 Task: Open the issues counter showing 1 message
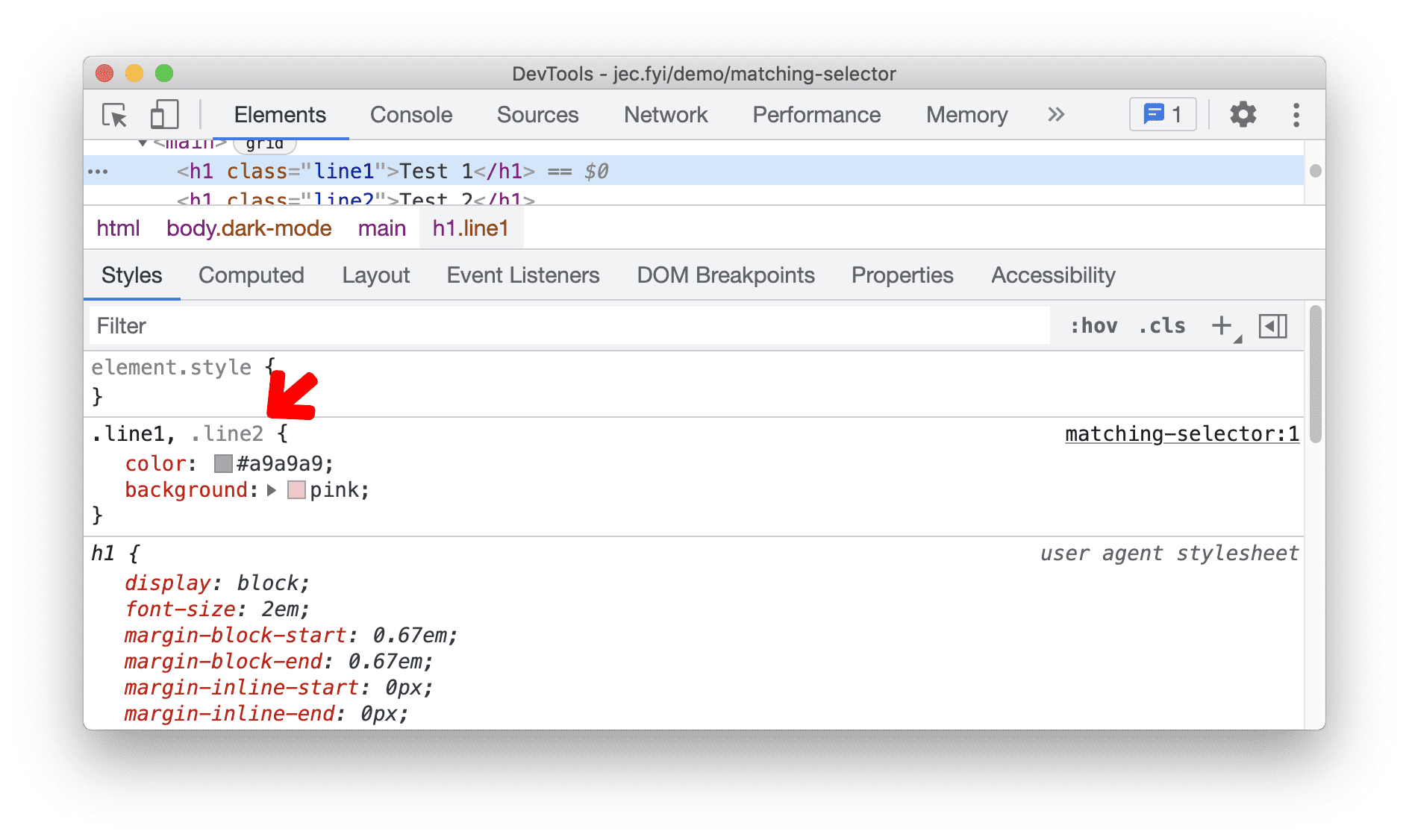[1161, 114]
